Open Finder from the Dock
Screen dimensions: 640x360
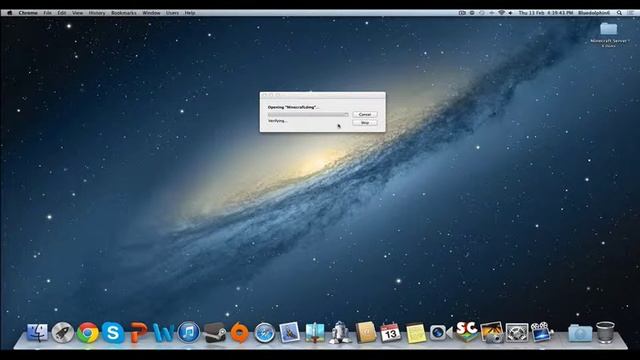point(37,333)
